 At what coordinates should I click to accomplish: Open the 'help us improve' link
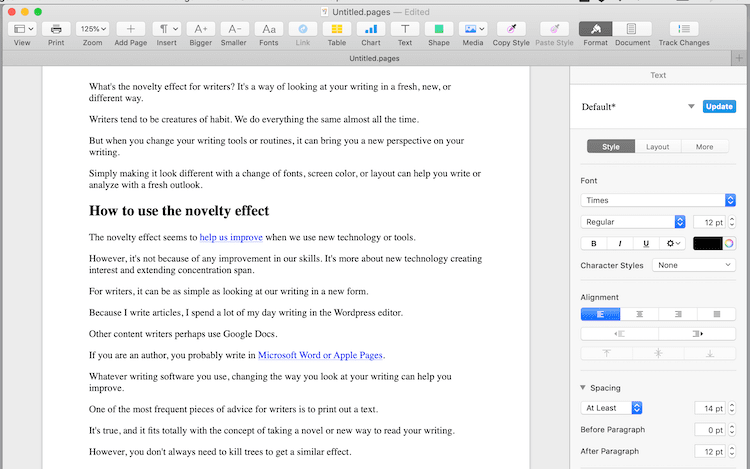tap(231, 237)
